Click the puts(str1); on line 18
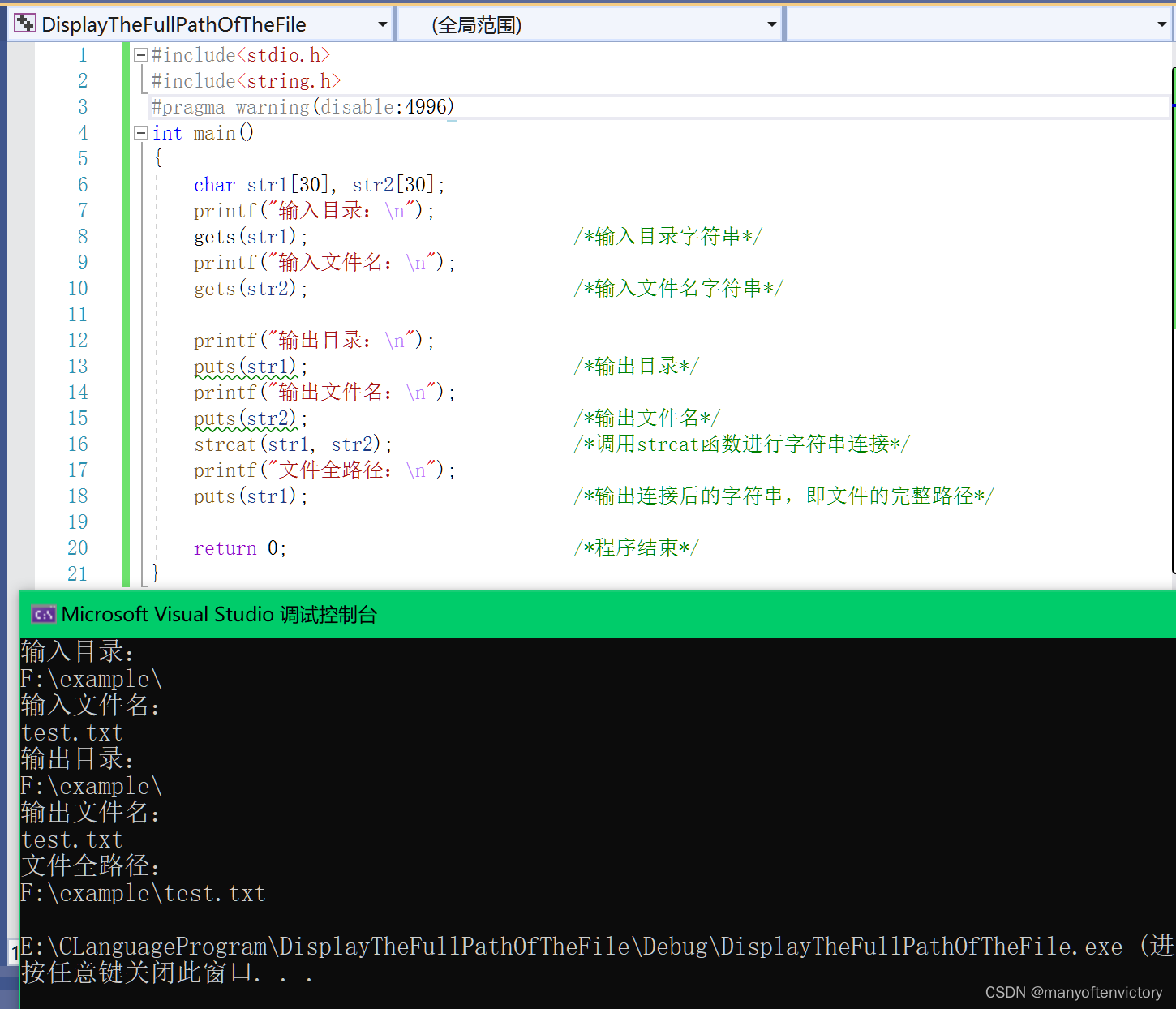The image size is (1176, 1009). coord(251,496)
